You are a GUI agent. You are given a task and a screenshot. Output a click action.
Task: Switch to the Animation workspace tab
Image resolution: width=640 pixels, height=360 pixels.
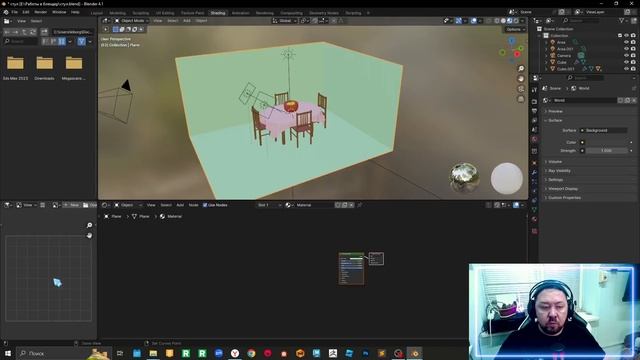[240, 13]
